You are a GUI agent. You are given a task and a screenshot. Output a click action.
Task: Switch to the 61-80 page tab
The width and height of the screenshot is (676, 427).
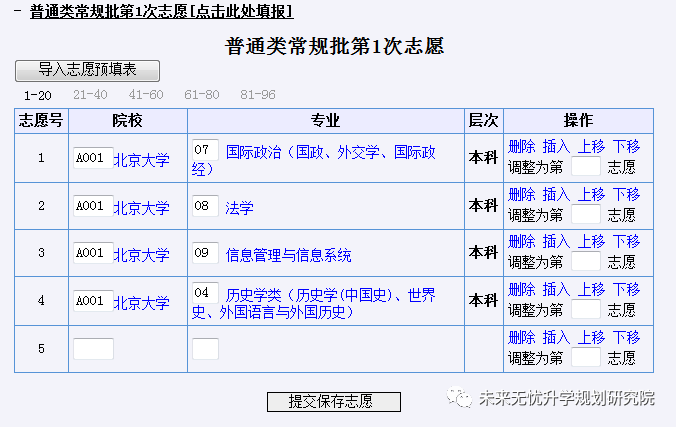(202, 94)
